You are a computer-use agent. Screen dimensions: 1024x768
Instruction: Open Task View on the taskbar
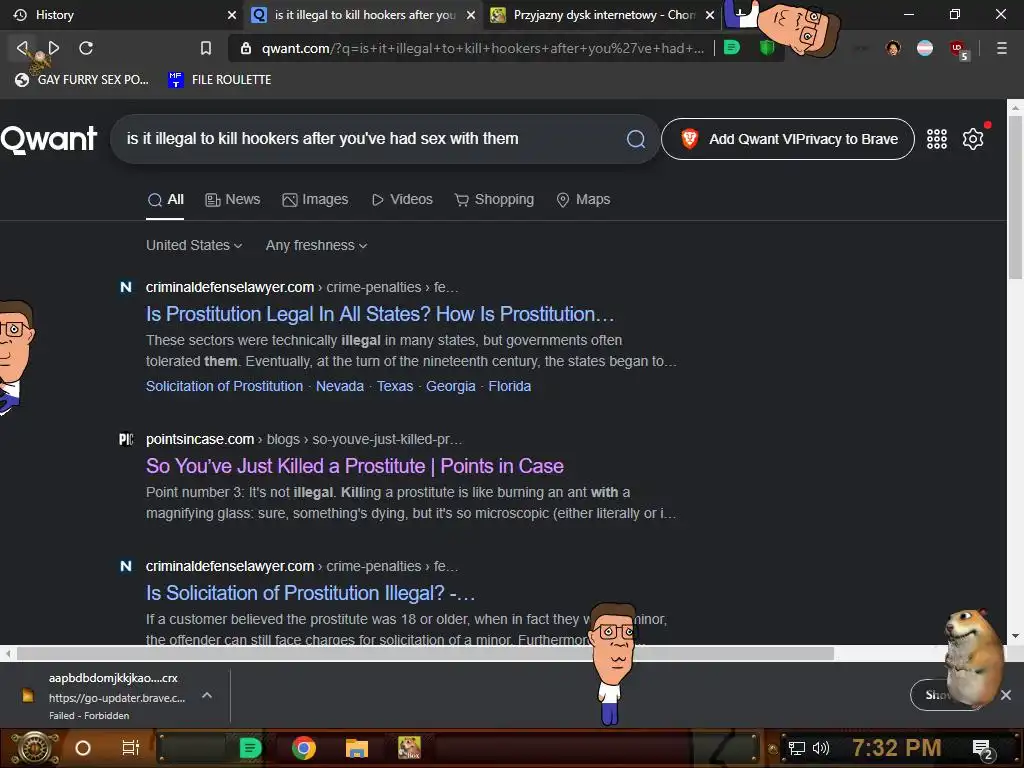click(x=131, y=748)
